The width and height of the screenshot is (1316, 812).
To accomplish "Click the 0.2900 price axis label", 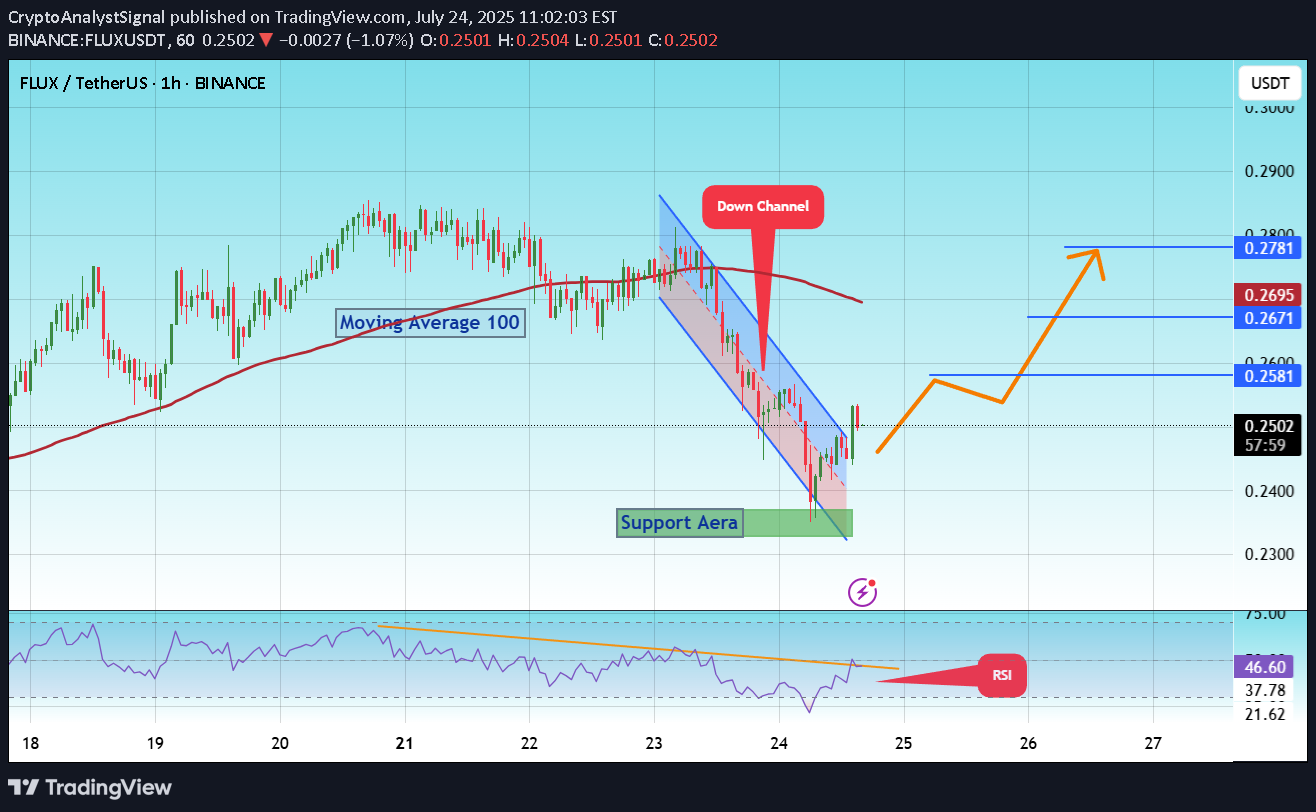I will point(1270,171).
